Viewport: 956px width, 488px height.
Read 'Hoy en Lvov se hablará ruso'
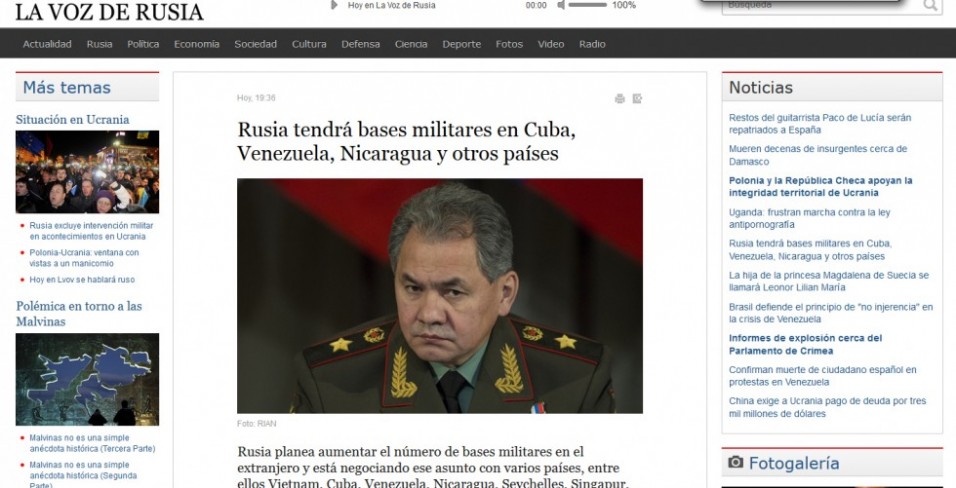pyautogui.click(x=82, y=279)
